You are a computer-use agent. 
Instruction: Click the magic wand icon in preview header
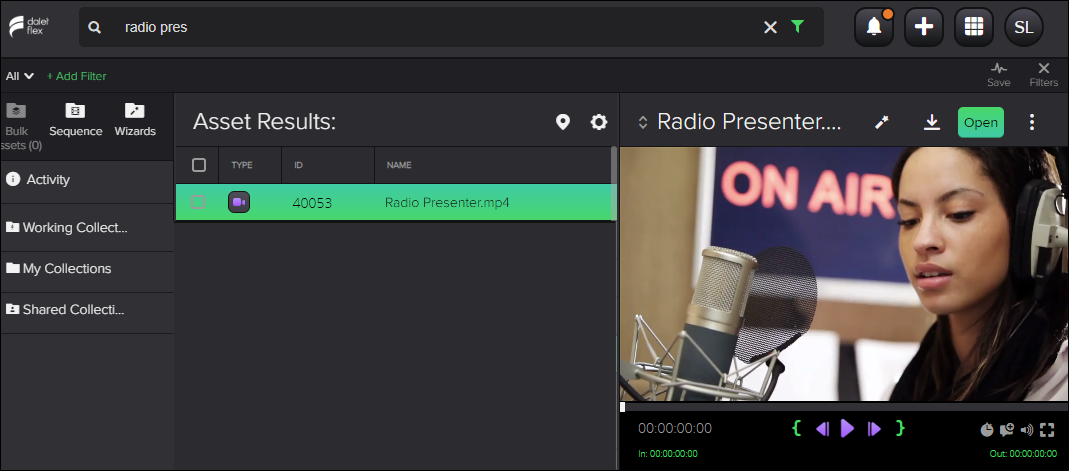[x=881, y=122]
